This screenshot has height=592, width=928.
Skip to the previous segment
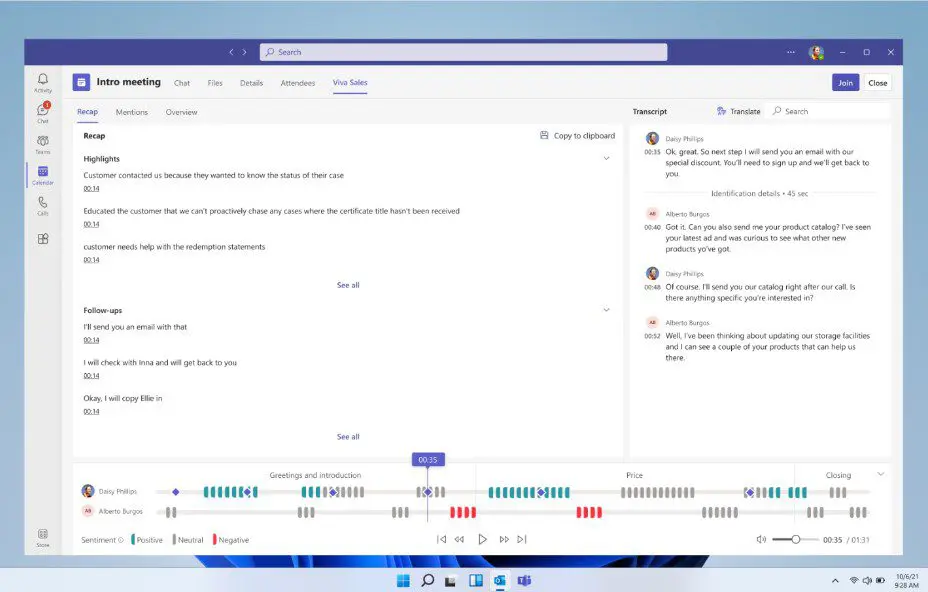442,539
